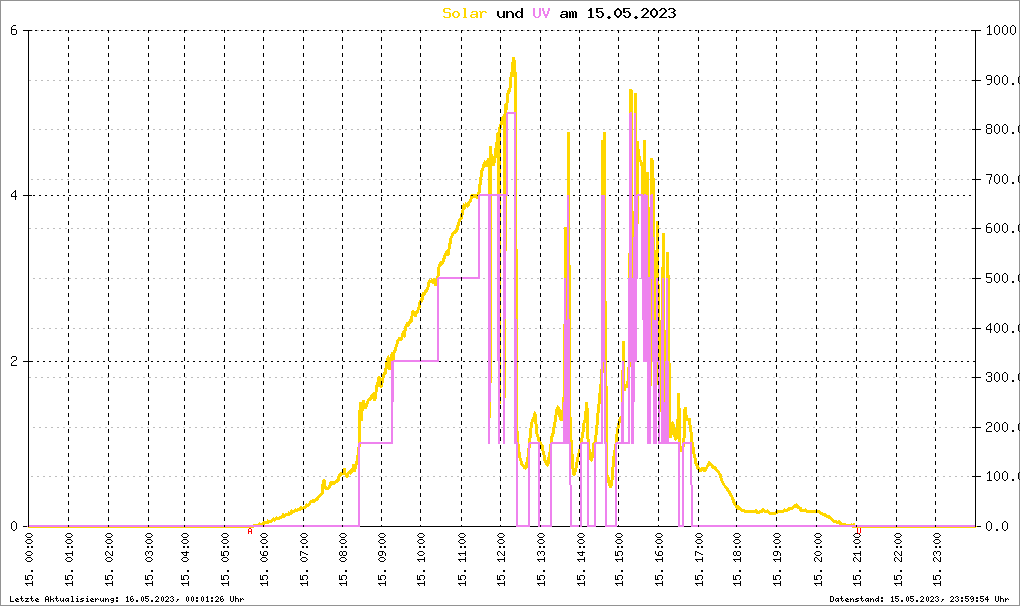Image resolution: width=1020 pixels, height=606 pixels.
Task: Click the time label "15. 07:00"
Action: click(304, 560)
